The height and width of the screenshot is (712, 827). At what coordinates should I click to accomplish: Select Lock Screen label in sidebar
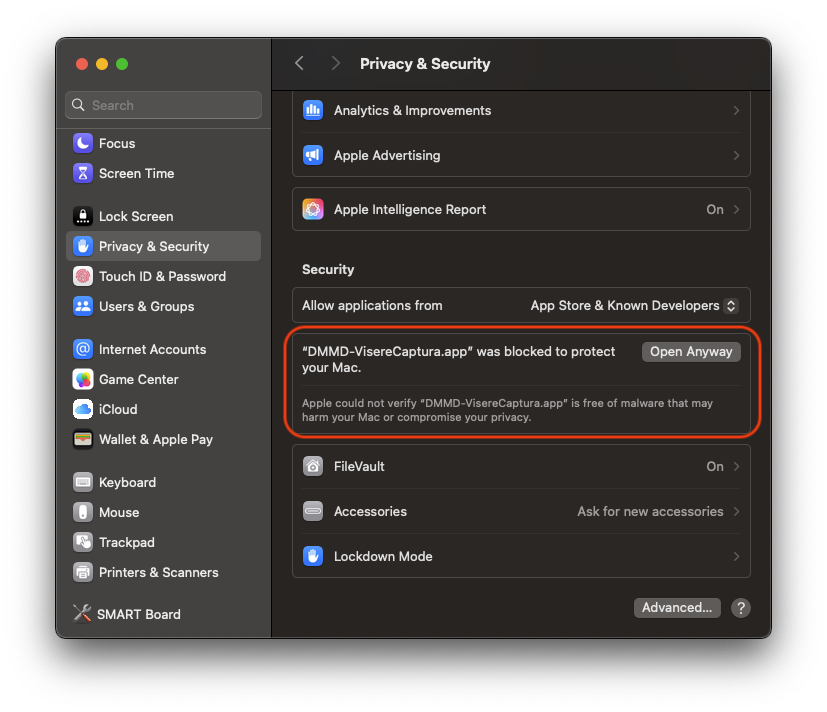tap(136, 216)
